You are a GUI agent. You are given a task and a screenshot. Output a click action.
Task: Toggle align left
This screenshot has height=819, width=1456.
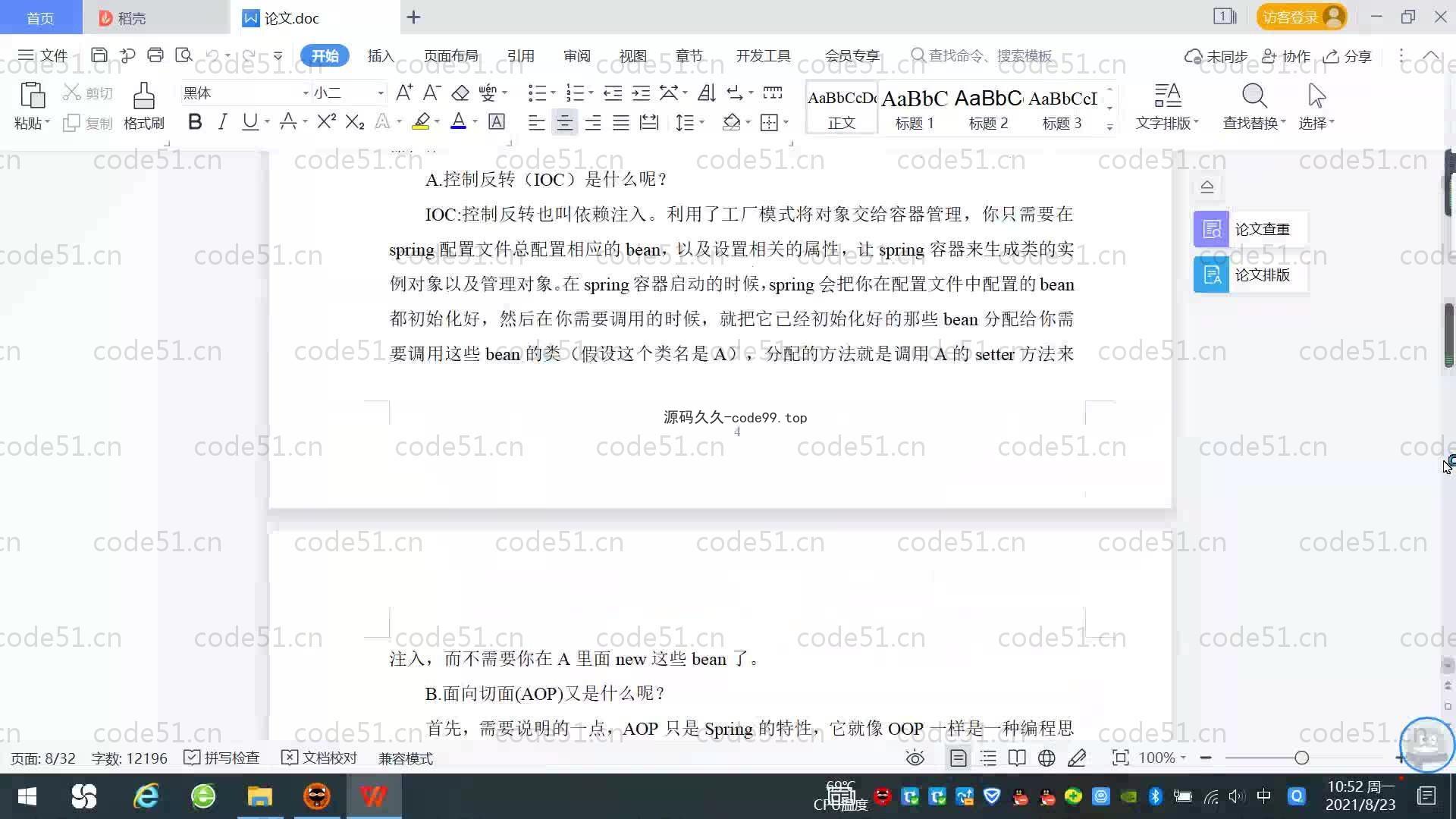tap(536, 122)
